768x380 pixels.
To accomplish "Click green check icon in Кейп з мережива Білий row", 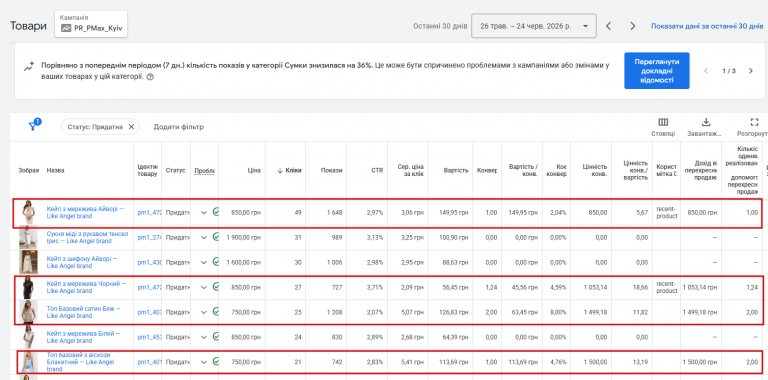I will (216, 337).
